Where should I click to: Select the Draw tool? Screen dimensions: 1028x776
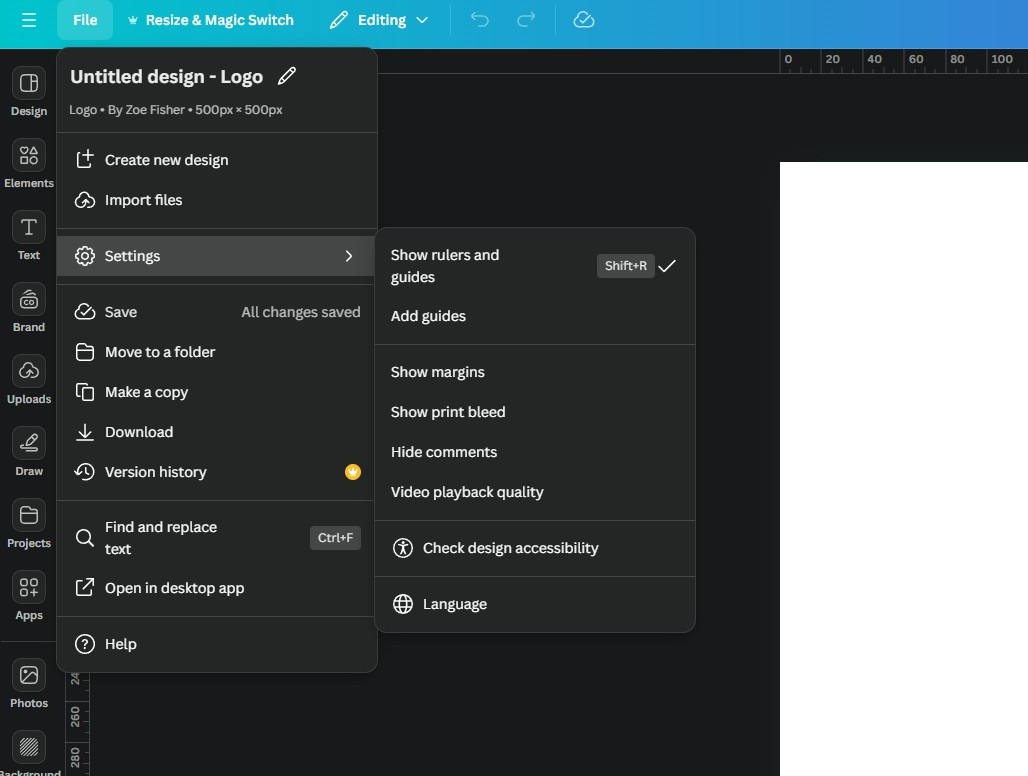coord(28,451)
